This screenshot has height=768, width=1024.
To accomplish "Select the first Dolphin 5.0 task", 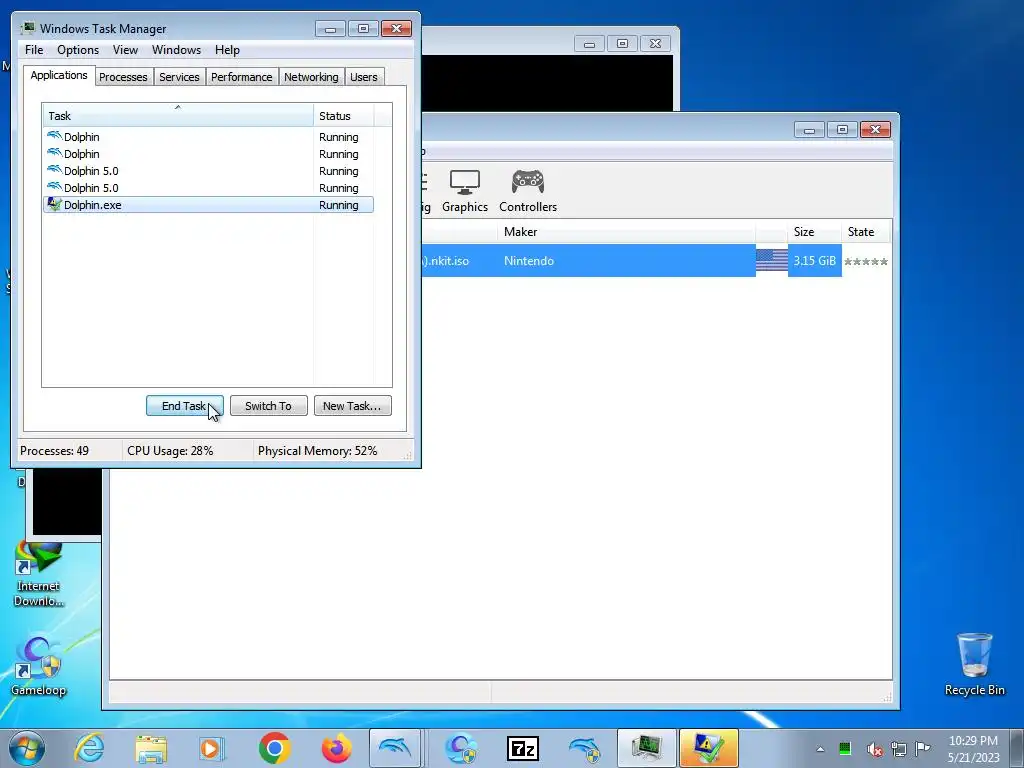I will (208, 171).
